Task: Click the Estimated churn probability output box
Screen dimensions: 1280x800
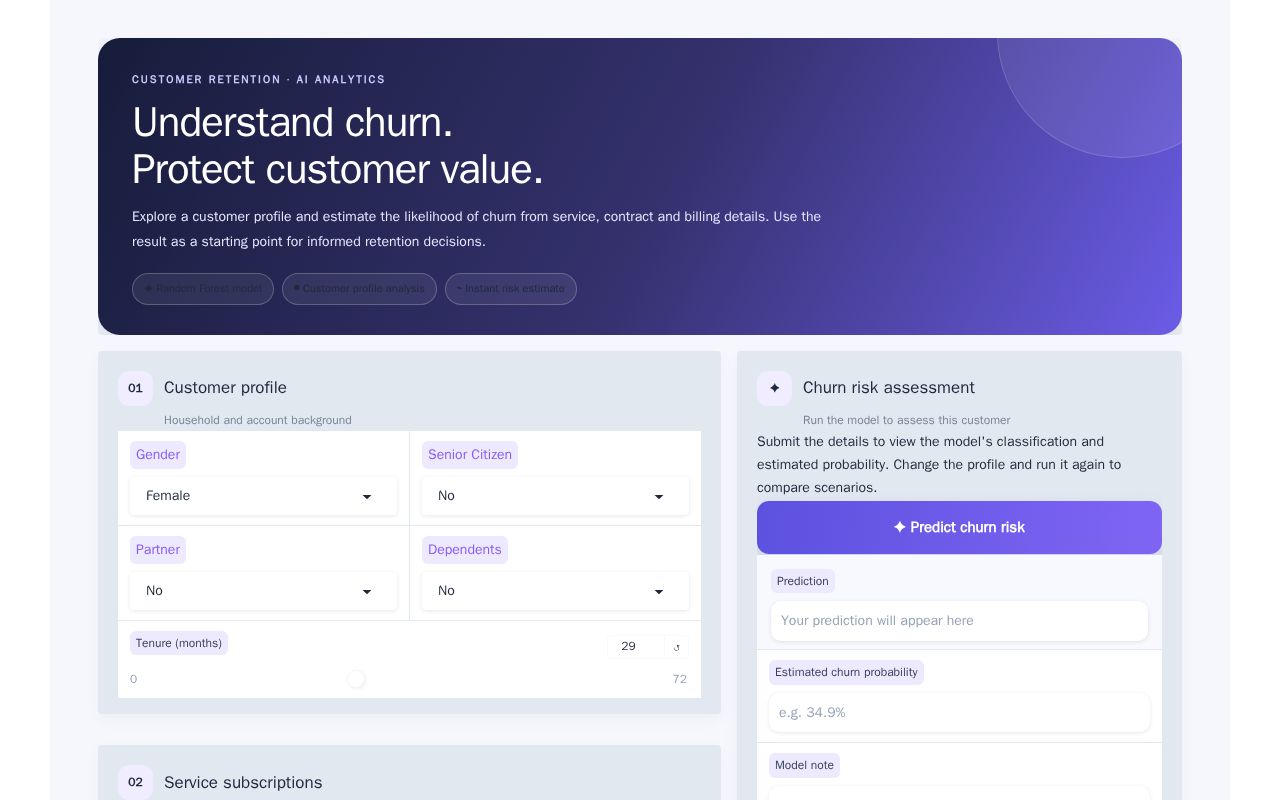Action: click(959, 713)
